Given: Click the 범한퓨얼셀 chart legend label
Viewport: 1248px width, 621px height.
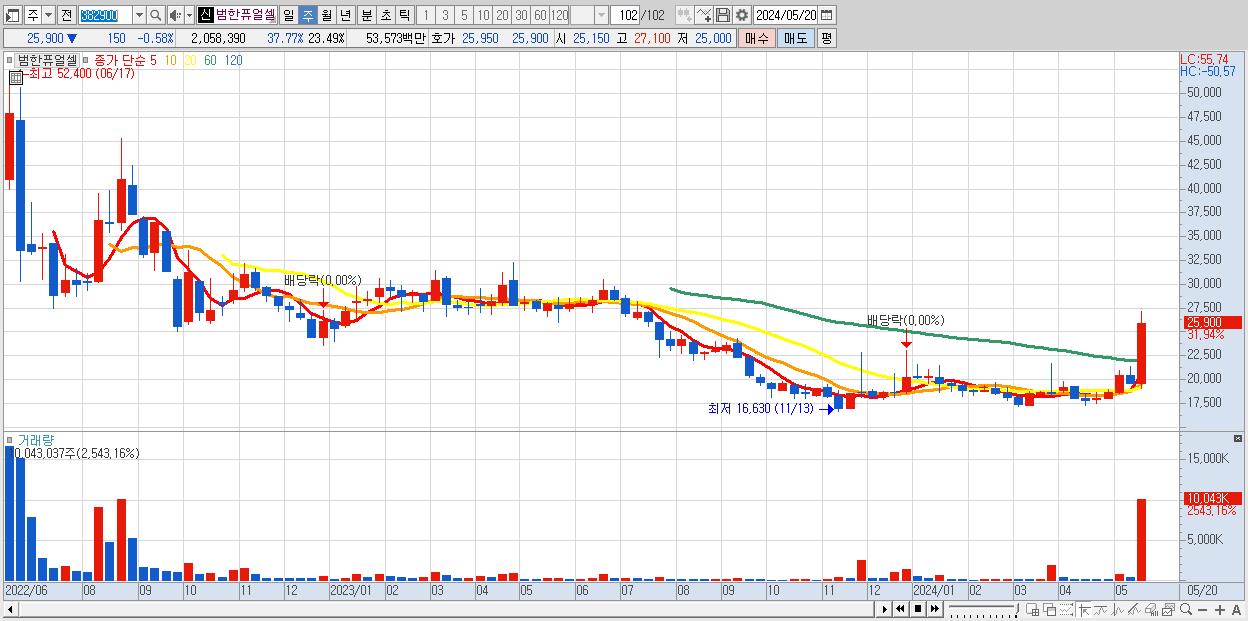Looking at the screenshot, I should (x=46, y=60).
